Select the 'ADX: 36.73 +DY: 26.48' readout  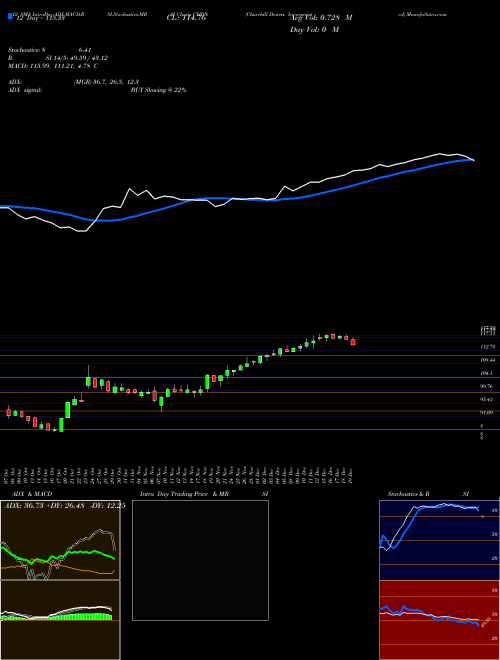[44, 506]
